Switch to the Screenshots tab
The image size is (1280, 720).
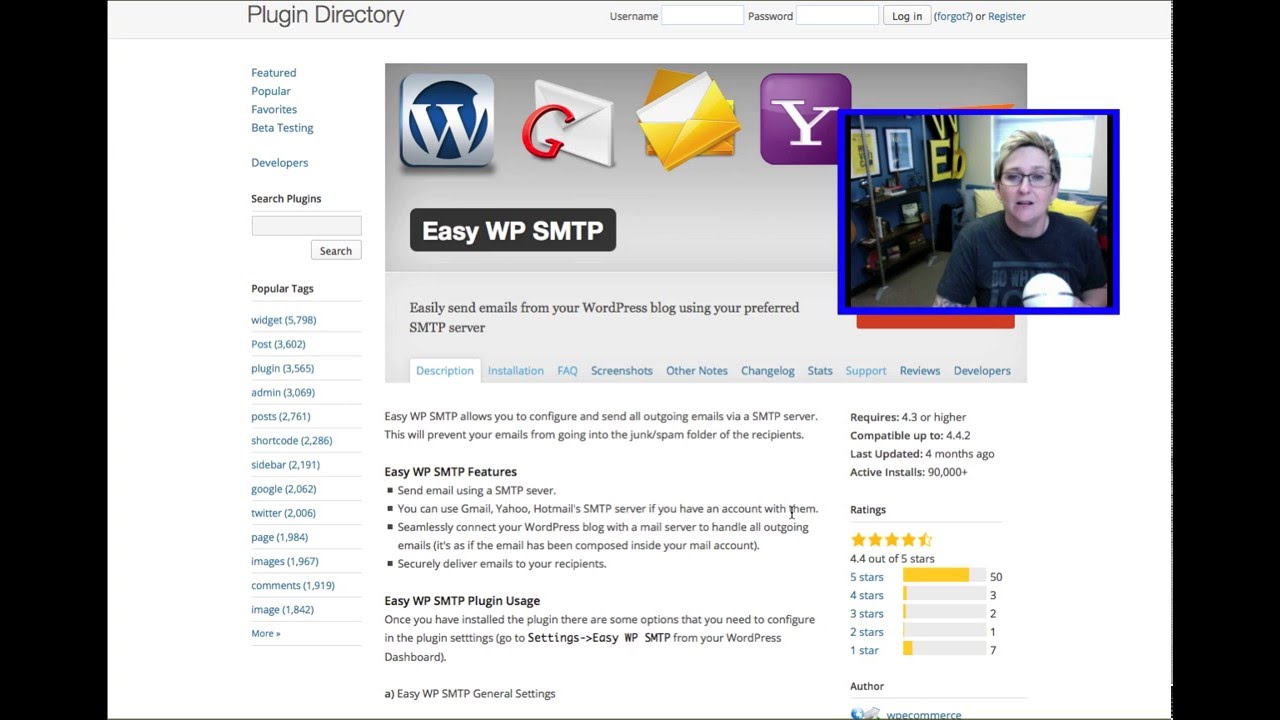tap(622, 370)
